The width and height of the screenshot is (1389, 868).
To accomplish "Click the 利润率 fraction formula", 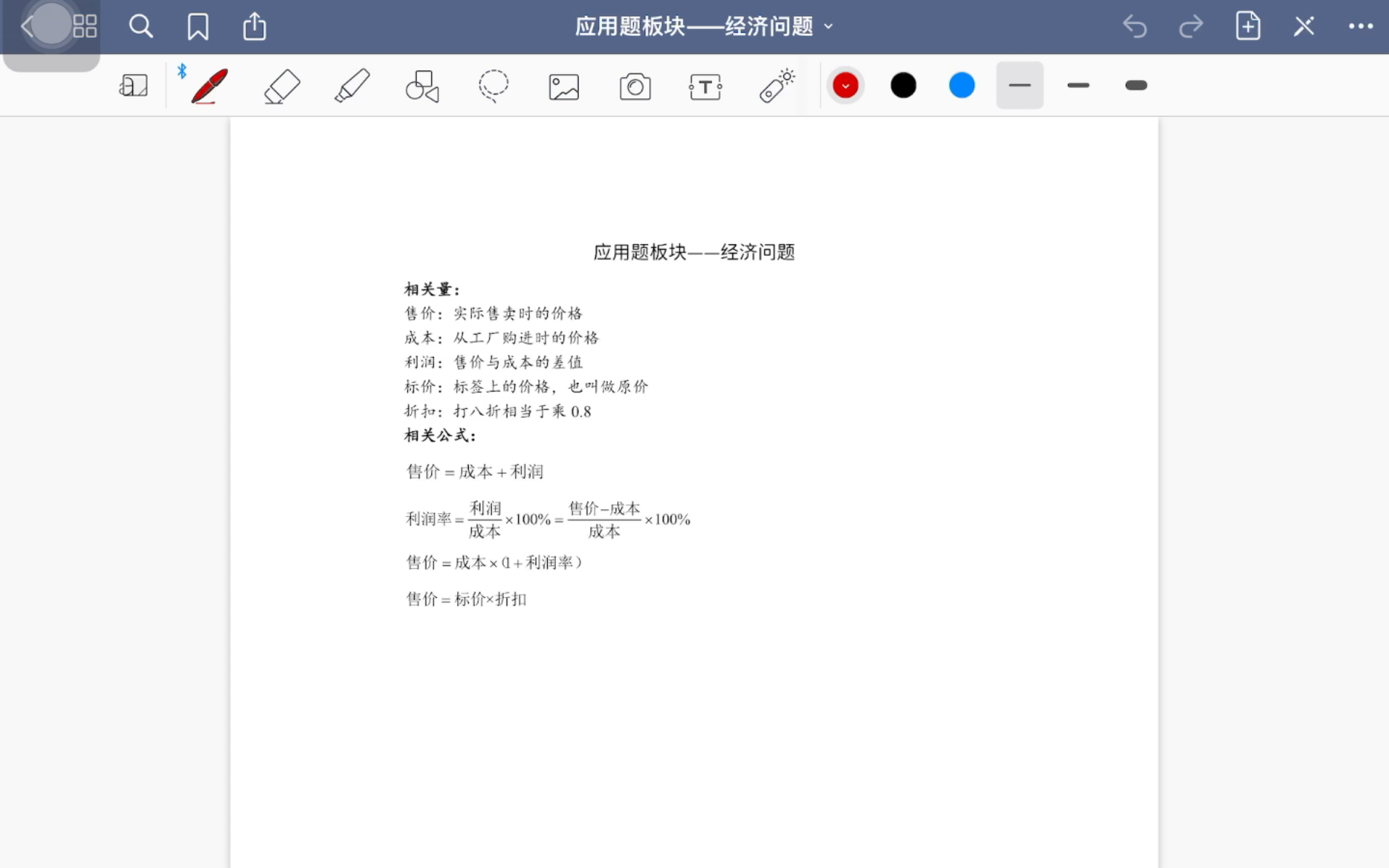I will point(548,519).
